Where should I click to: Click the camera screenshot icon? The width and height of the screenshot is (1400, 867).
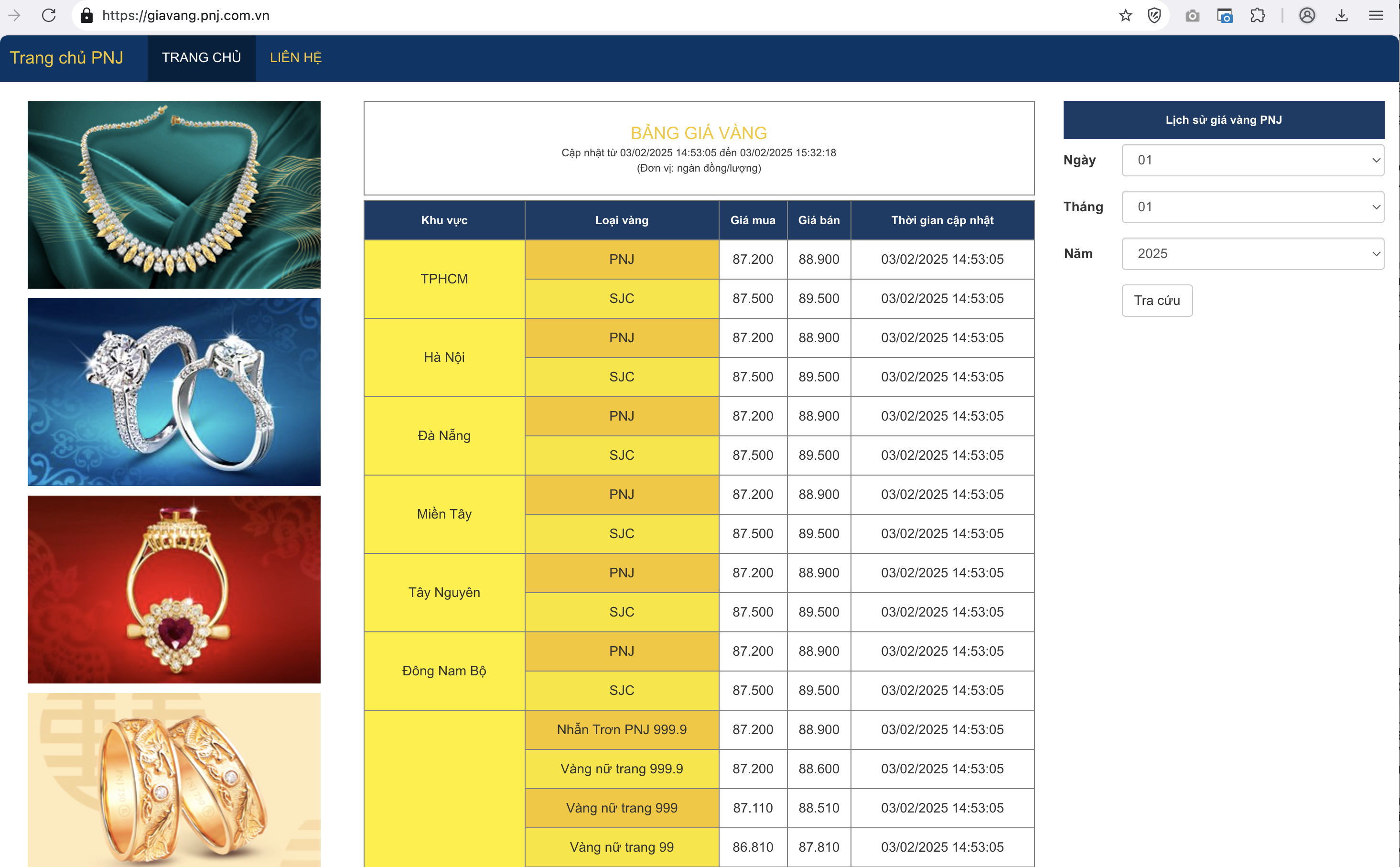[x=1192, y=15]
